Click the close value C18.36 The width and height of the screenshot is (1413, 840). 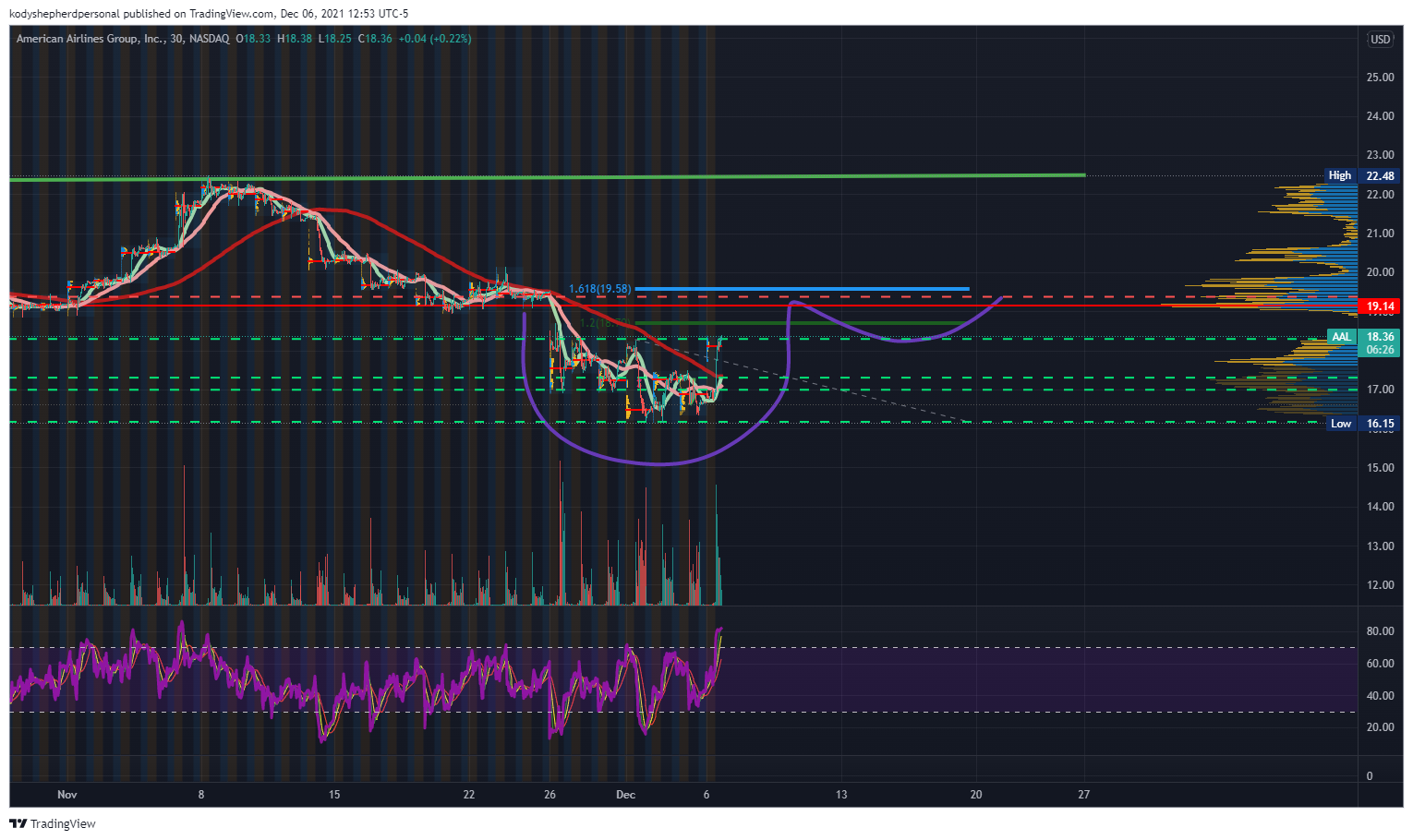(x=375, y=39)
